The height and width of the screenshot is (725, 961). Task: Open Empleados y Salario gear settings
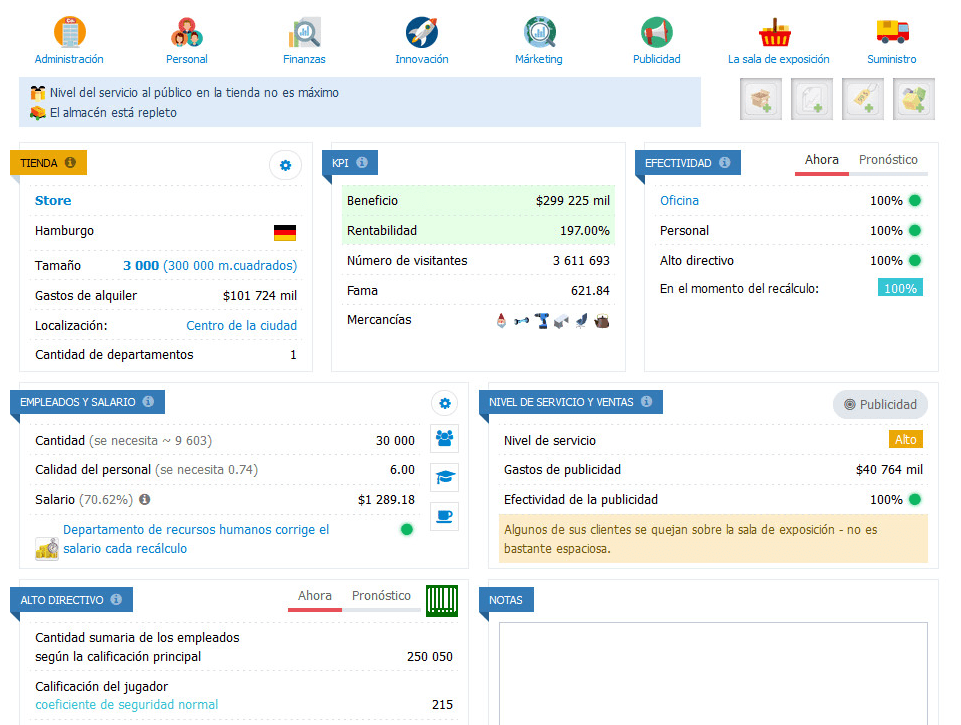445,404
